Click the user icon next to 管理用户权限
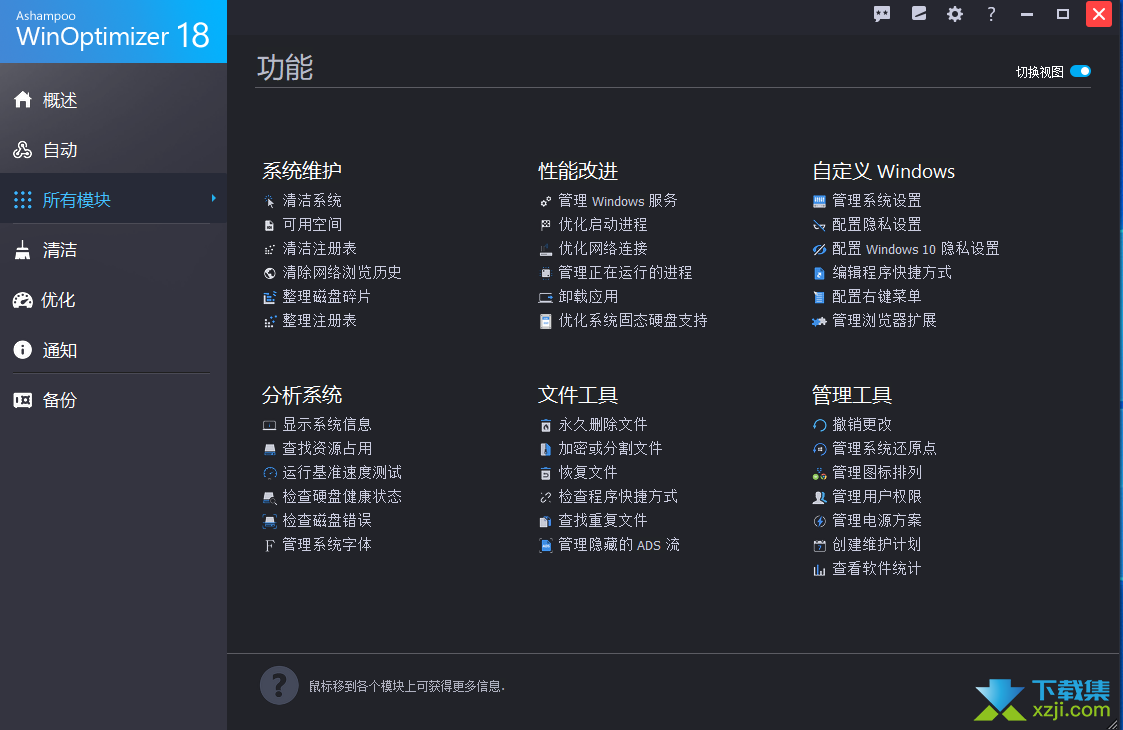The width and height of the screenshot is (1123, 730). pos(819,497)
